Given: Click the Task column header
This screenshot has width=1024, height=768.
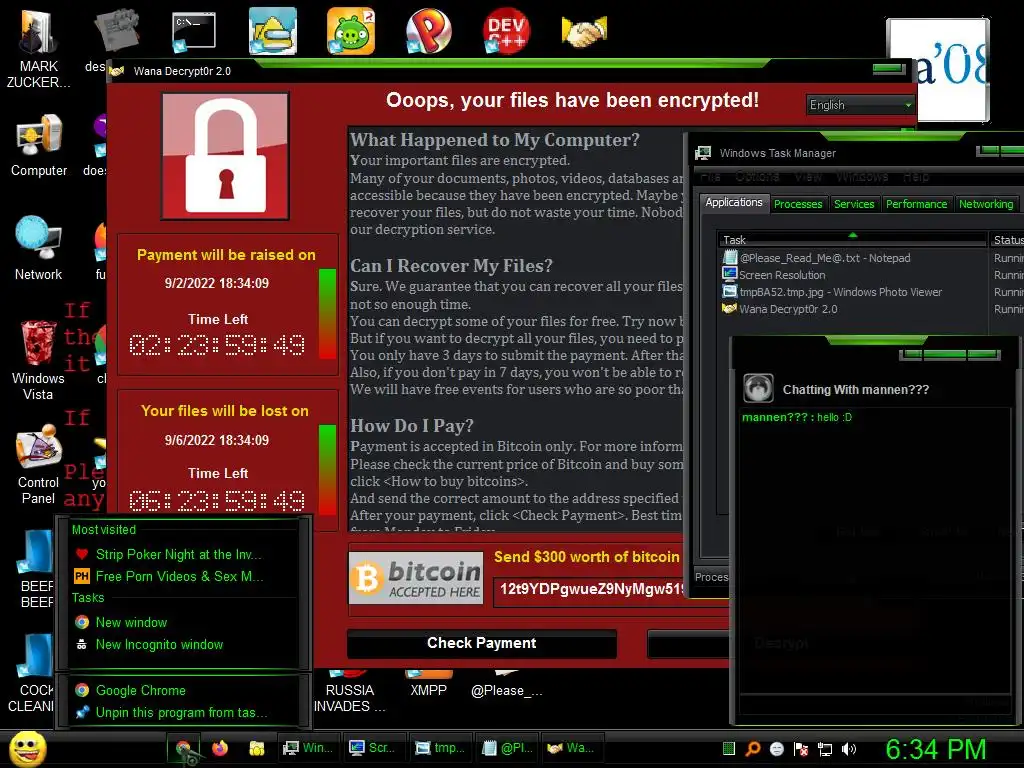Looking at the screenshot, I should coord(852,240).
